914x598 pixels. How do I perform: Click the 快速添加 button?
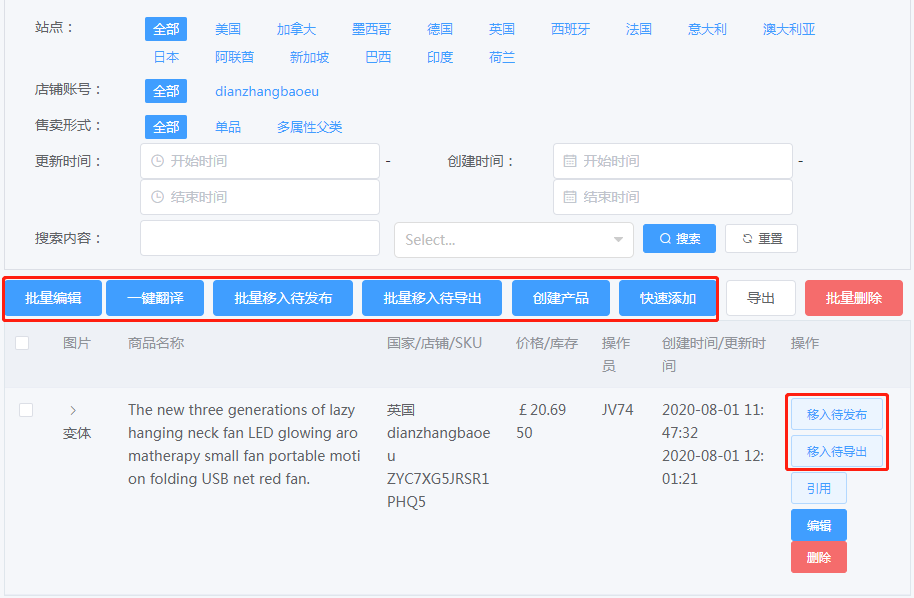coord(667,298)
